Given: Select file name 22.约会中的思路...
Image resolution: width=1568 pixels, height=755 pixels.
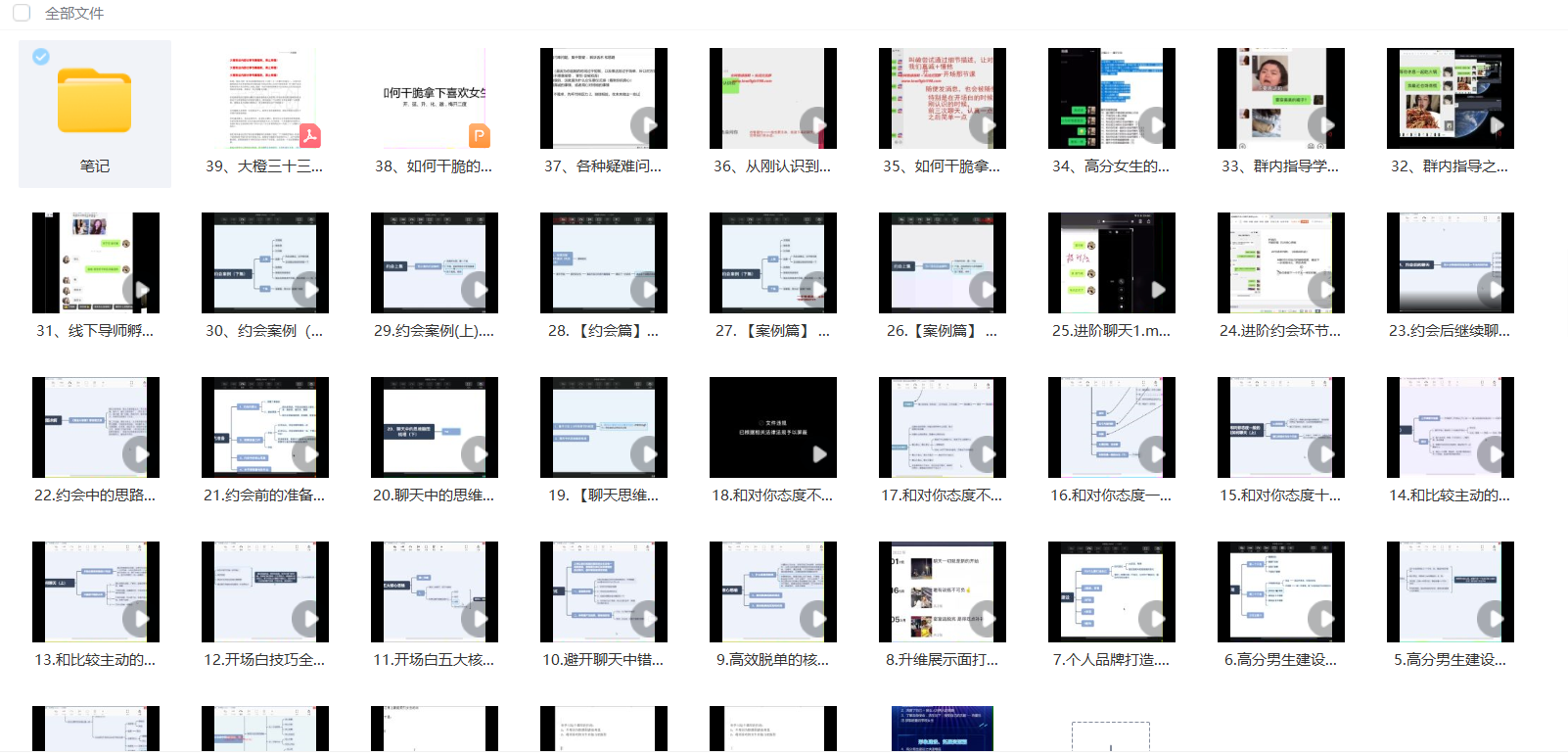Looking at the screenshot, I should click(95, 495).
